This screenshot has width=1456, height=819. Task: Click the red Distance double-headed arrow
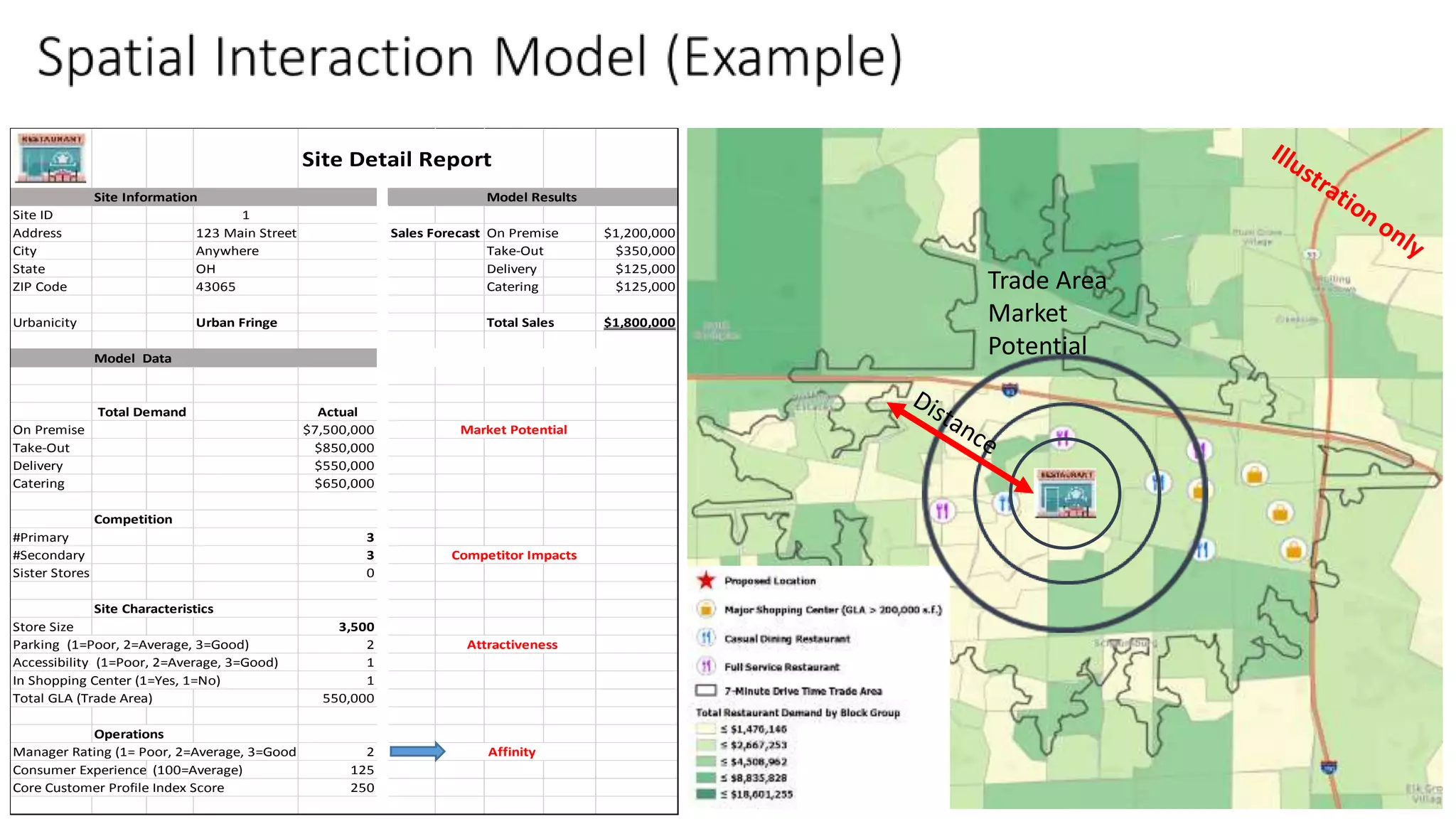(960, 446)
